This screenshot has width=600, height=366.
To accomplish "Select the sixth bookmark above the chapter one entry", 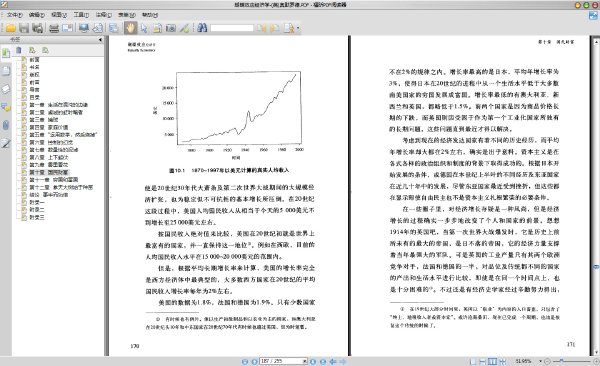I will point(34,97).
